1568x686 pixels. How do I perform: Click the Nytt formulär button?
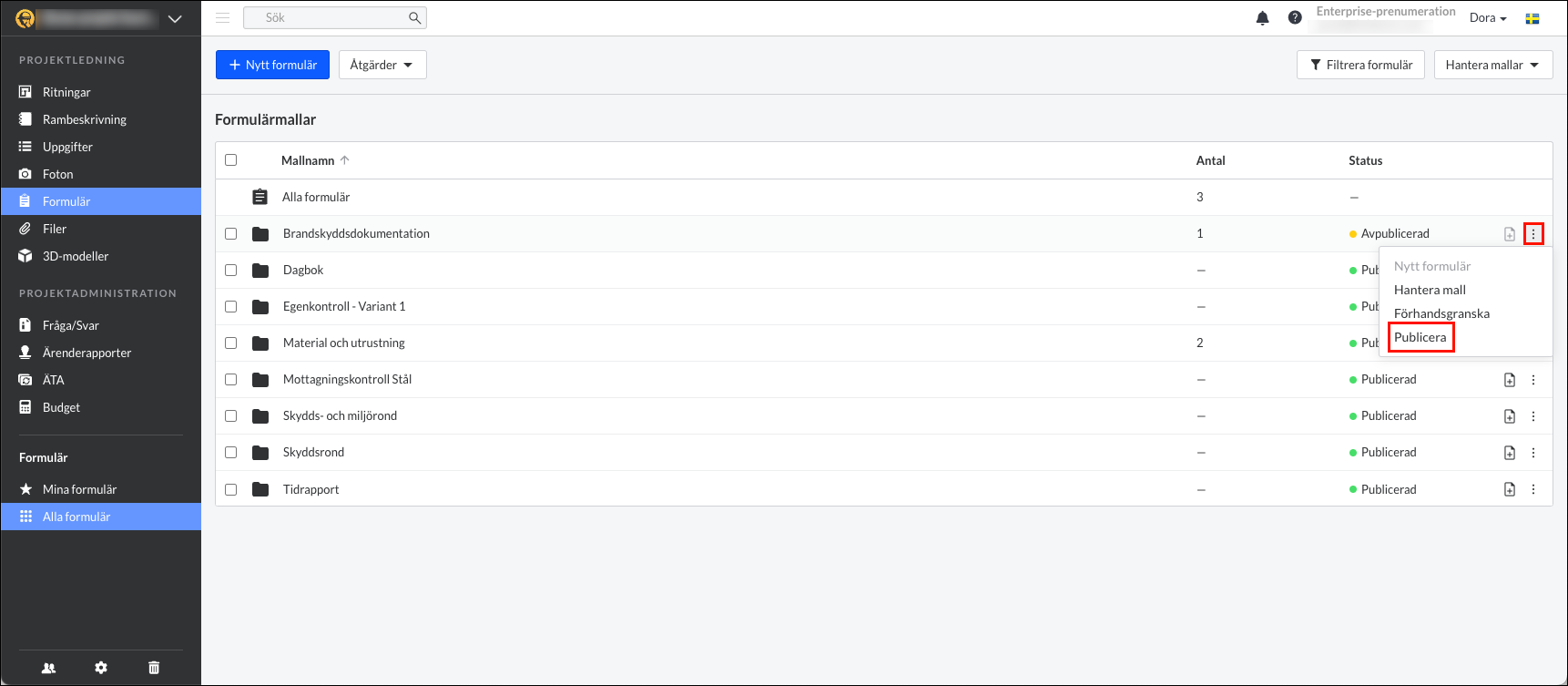(272, 65)
